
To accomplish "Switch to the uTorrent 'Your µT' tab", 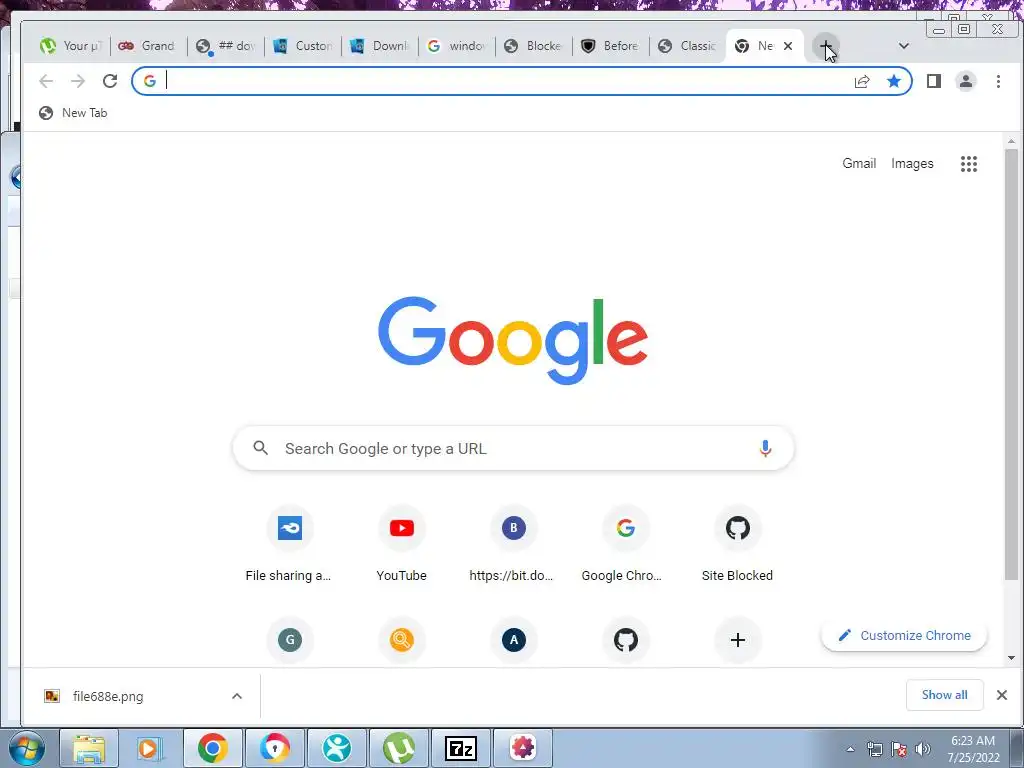I will (x=71, y=46).
